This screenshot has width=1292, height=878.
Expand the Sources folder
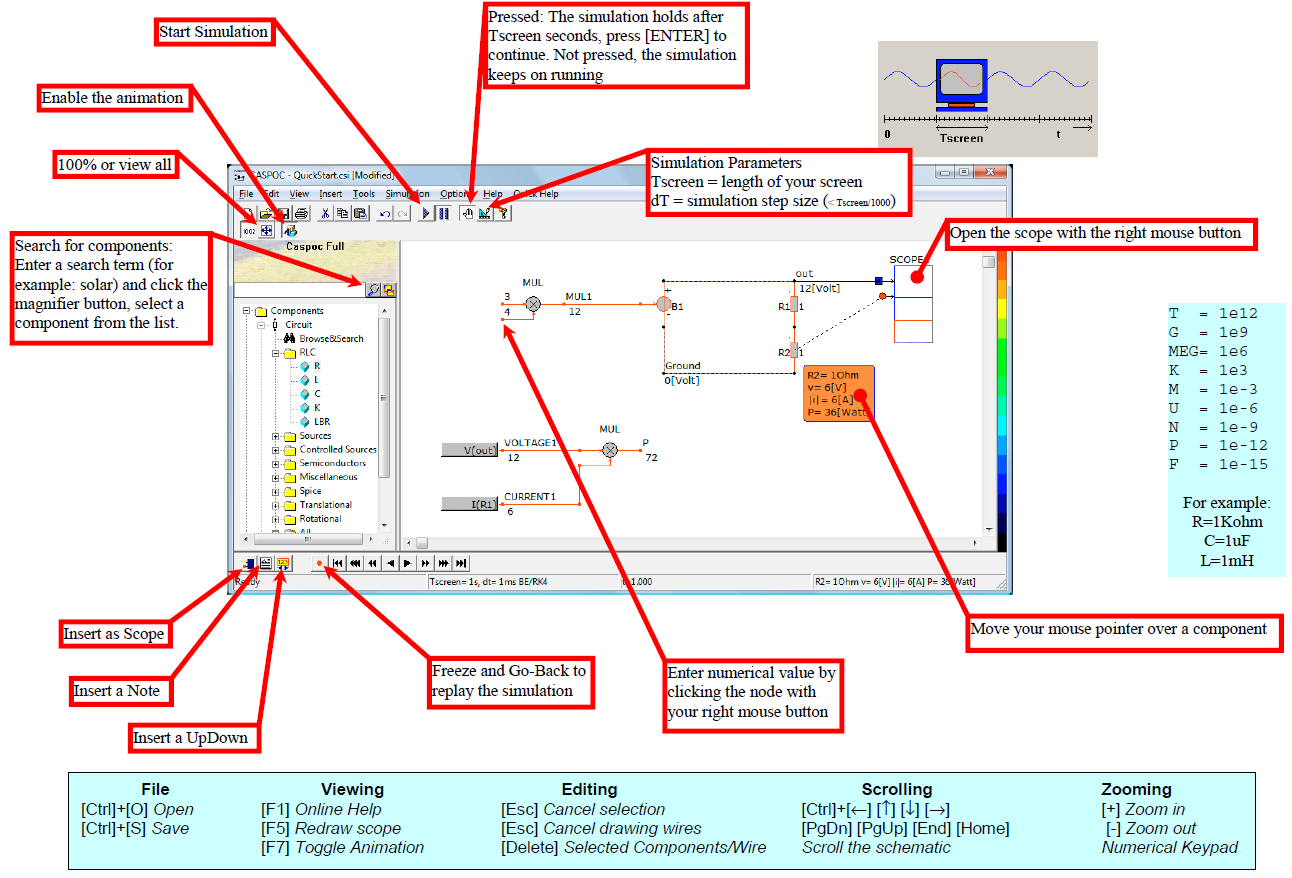click(x=276, y=436)
